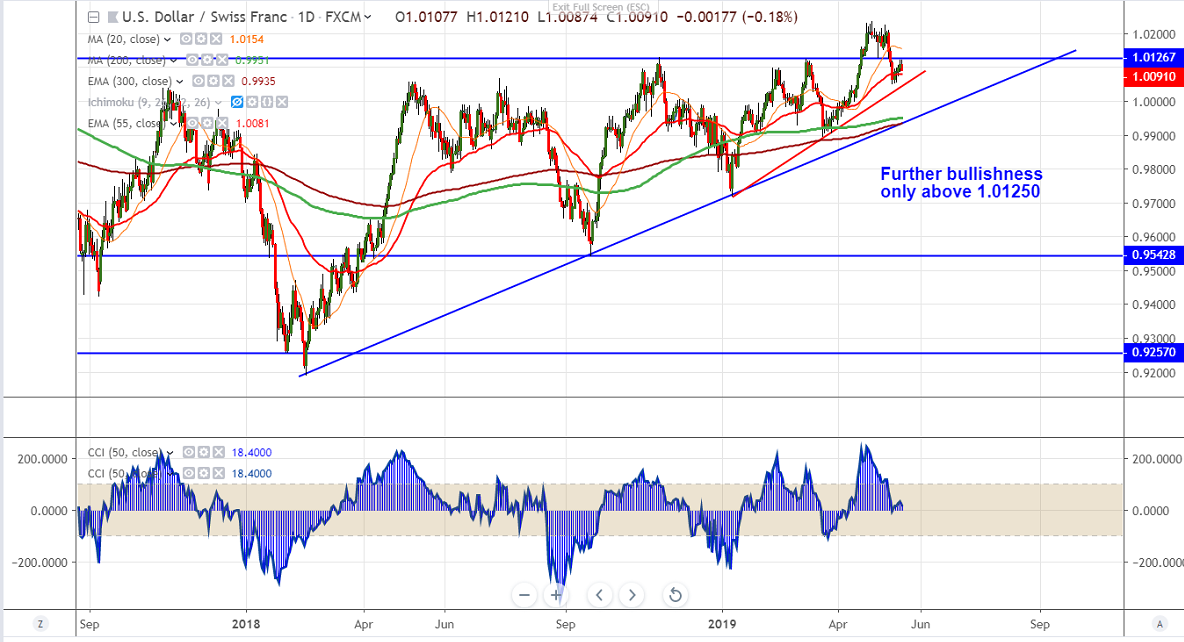Viewport: 1184px width, 642px height.
Task: Remove the lower CCI (50, close) indicator
Action: pos(218,474)
